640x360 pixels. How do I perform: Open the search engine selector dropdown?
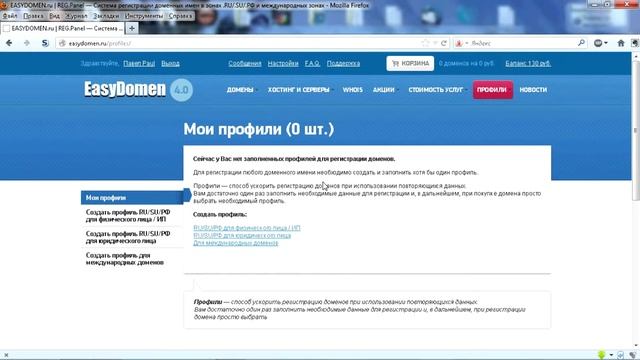pyautogui.click(x=462, y=43)
